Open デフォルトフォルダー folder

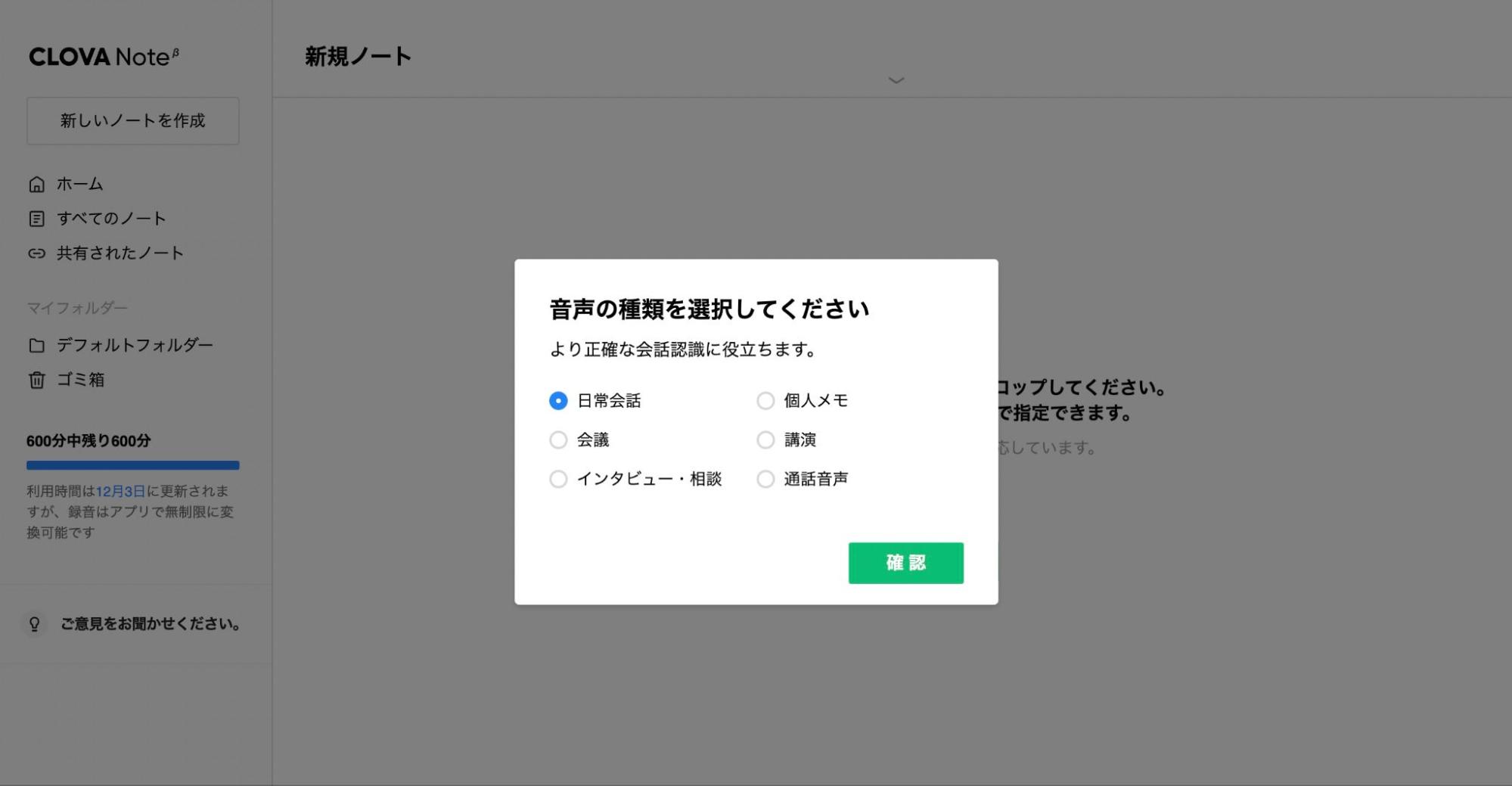[135, 345]
